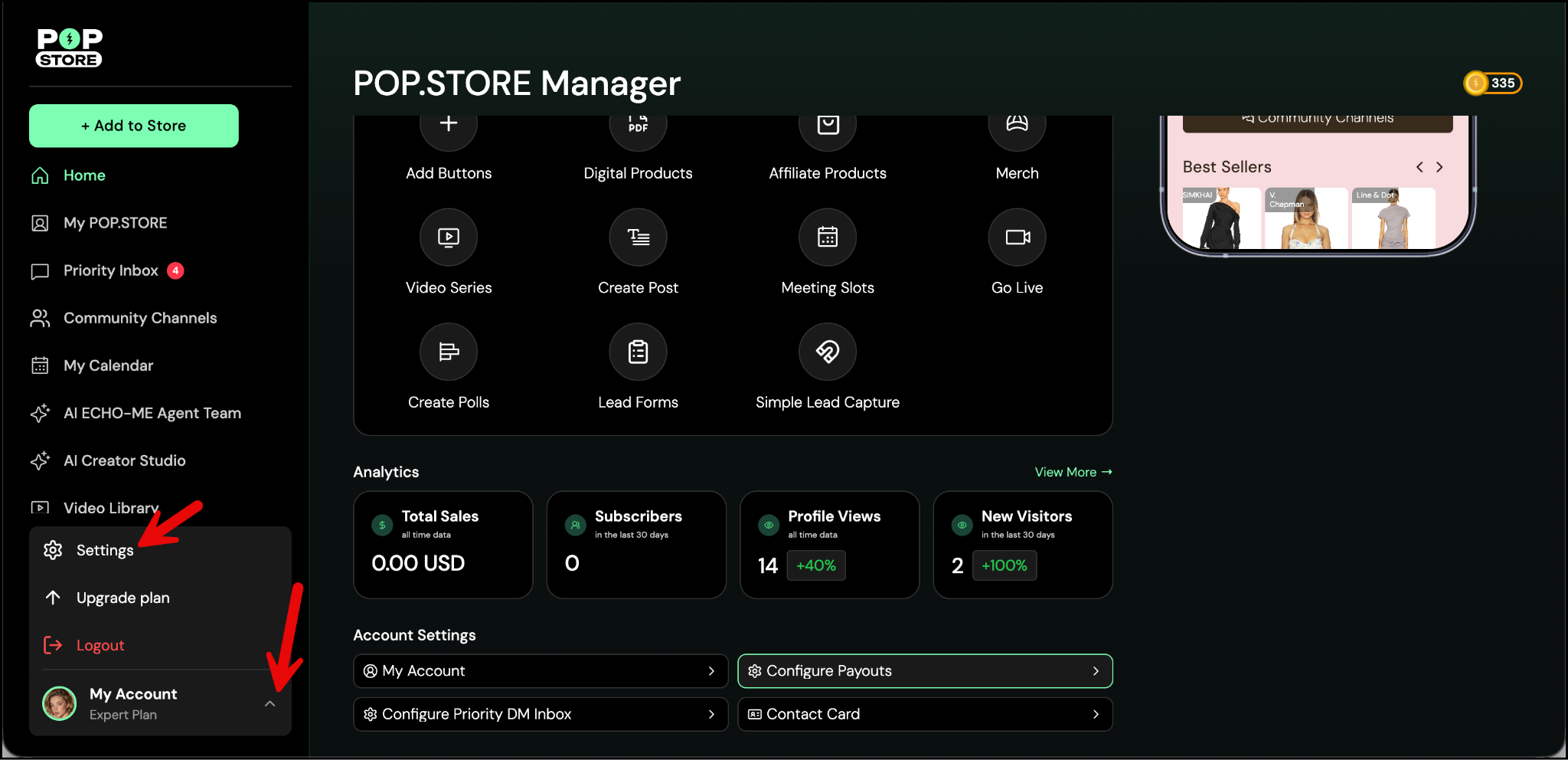Open the Configure Priority DM Inbox row
The width and height of the screenshot is (1568, 760).
pos(541,714)
